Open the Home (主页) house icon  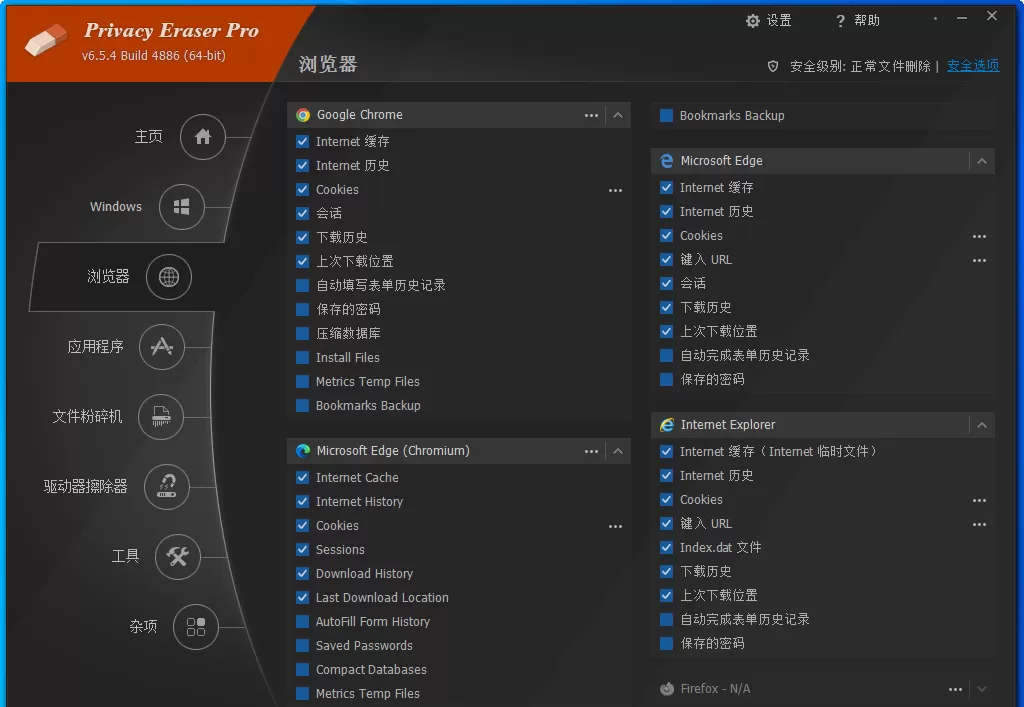(202, 136)
